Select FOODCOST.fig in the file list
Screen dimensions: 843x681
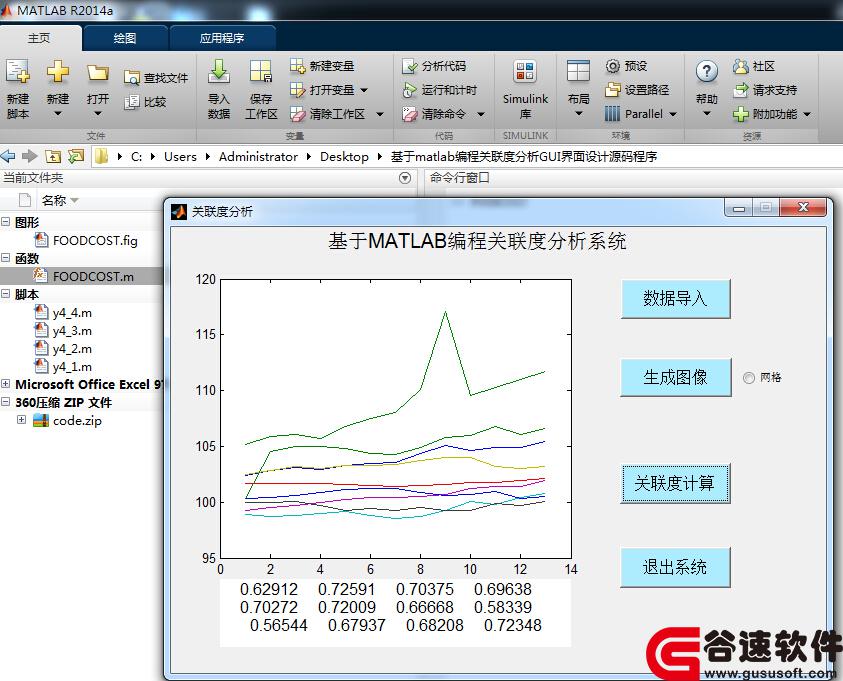coord(95,240)
